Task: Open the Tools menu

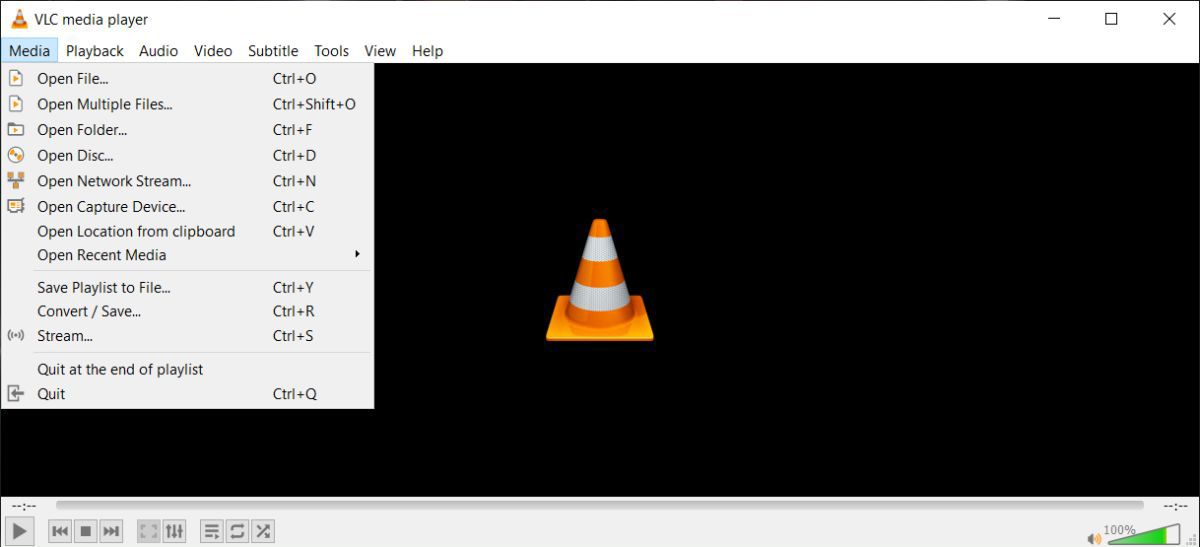Action: pos(331,51)
